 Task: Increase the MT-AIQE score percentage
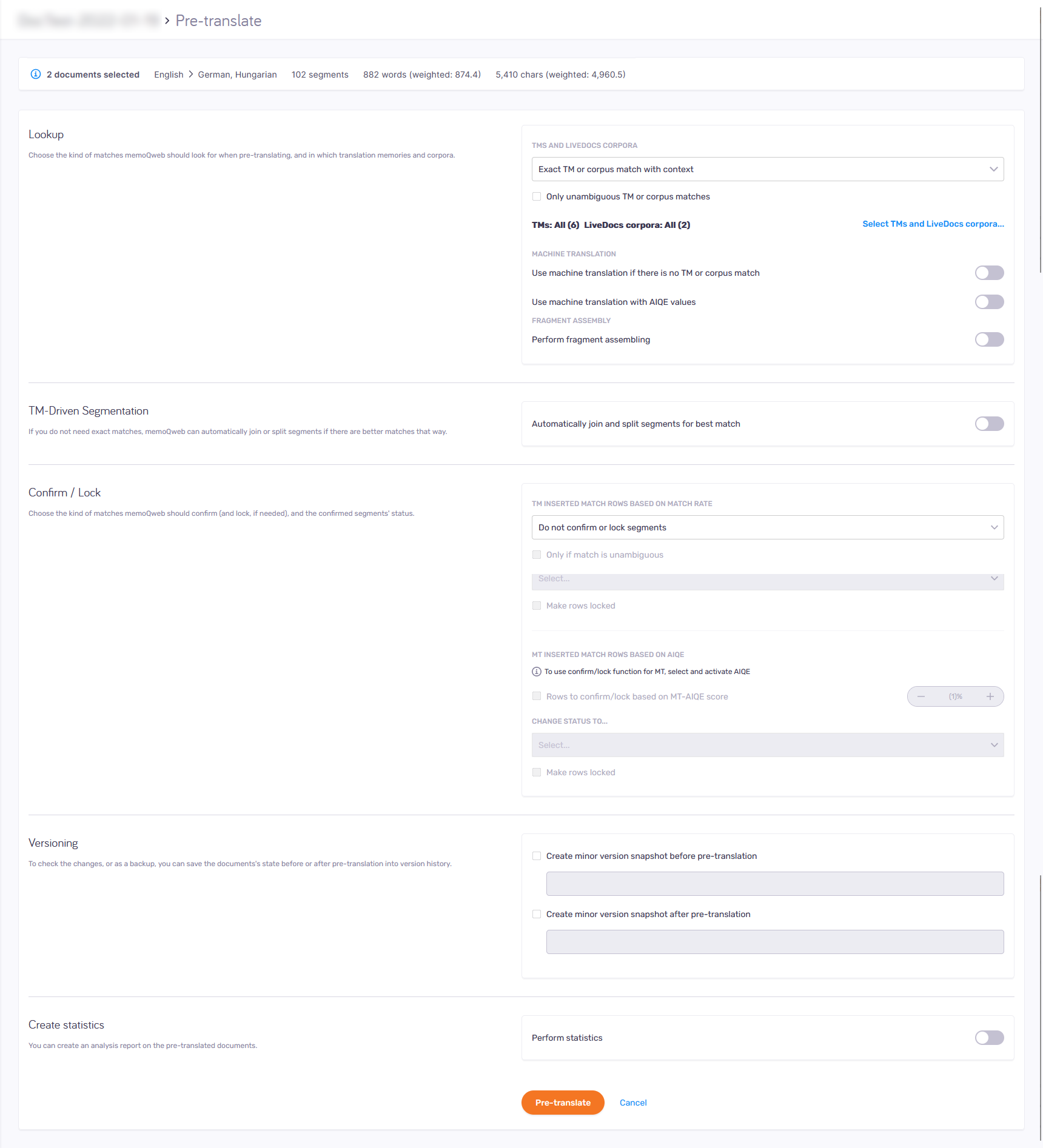(x=990, y=696)
